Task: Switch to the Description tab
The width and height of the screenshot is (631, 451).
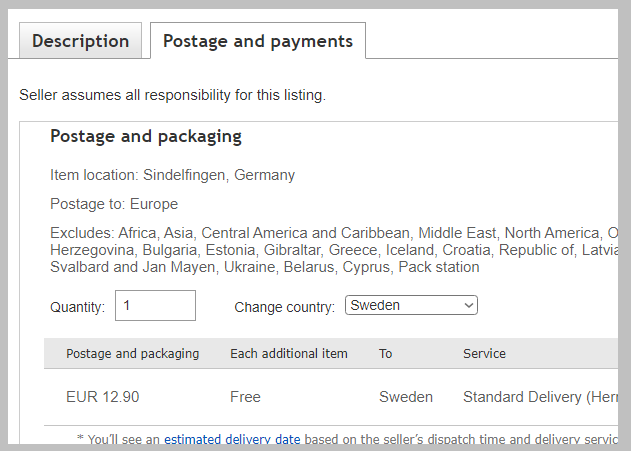Action: (x=80, y=42)
